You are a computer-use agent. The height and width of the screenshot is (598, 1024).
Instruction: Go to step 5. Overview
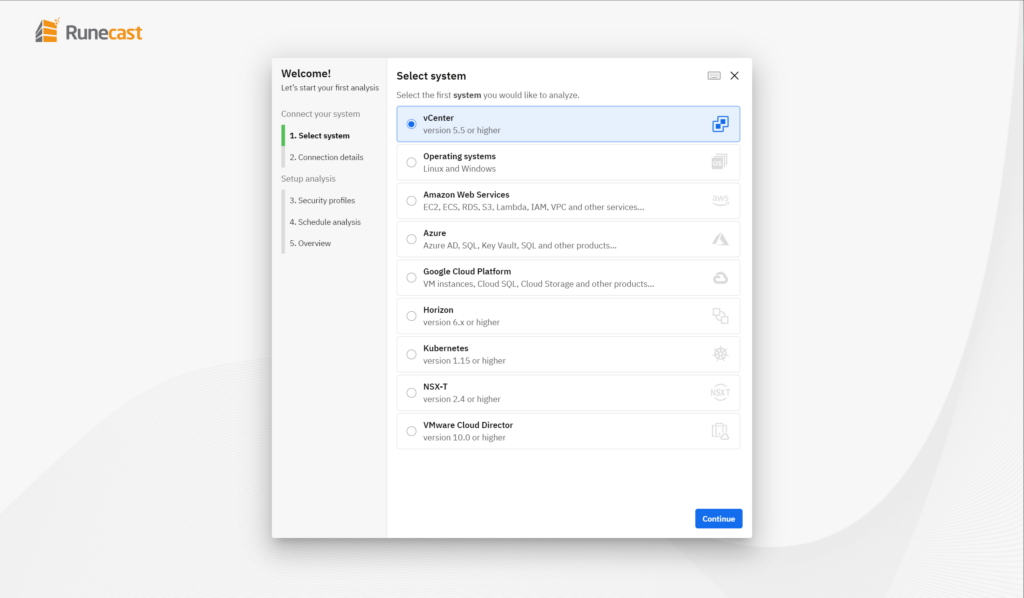tap(310, 244)
